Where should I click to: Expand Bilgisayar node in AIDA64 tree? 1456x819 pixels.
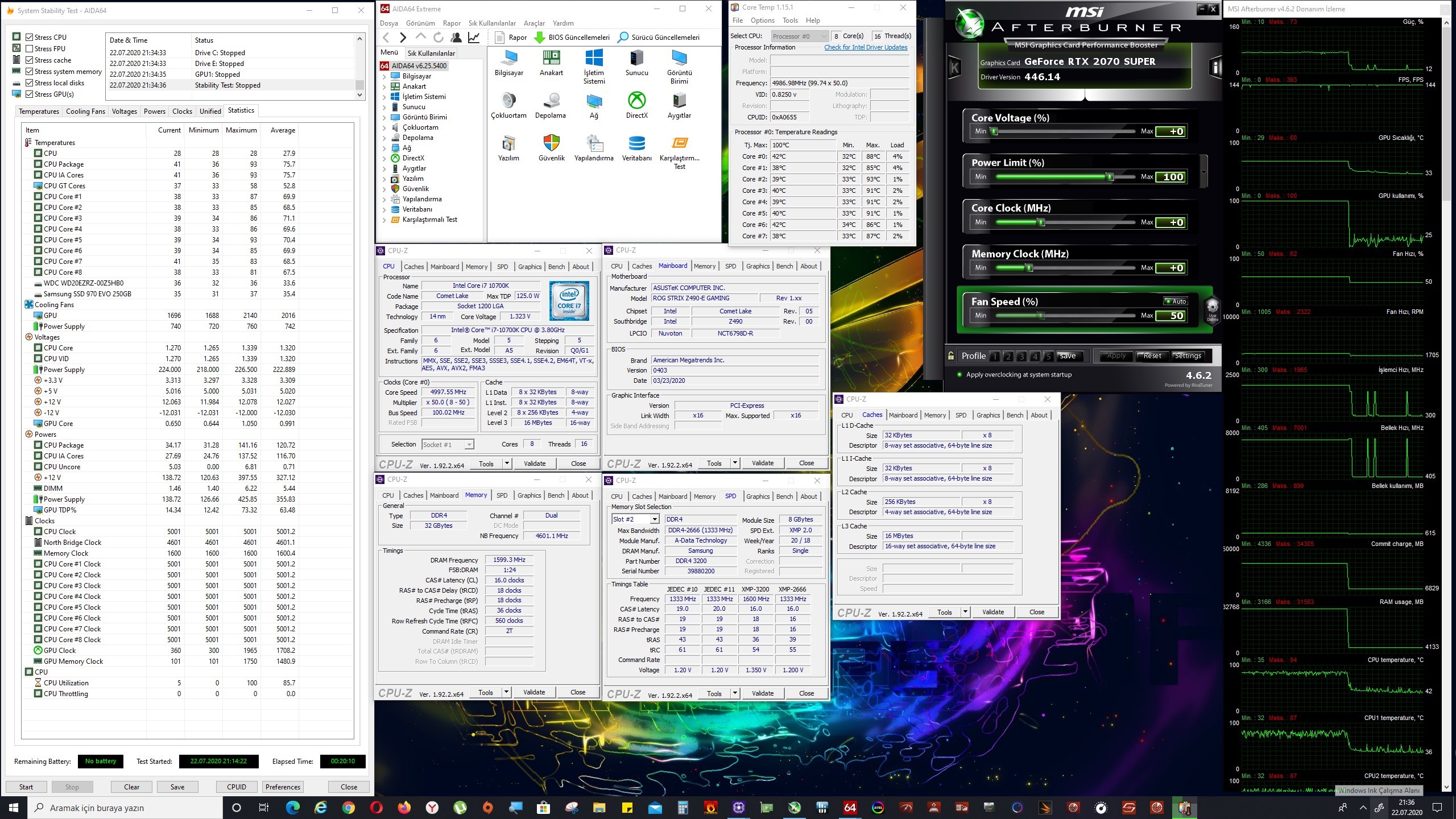click(384, 76)
